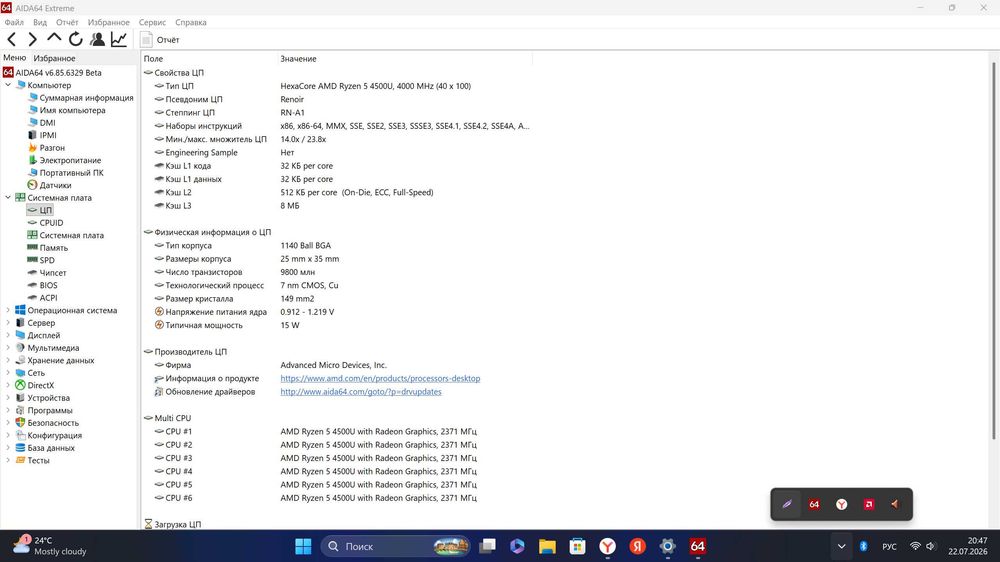The width and height of the screenshot is (1000, 562).
Task: Open the user profile toolbar icon
Action: coord(98,40)
